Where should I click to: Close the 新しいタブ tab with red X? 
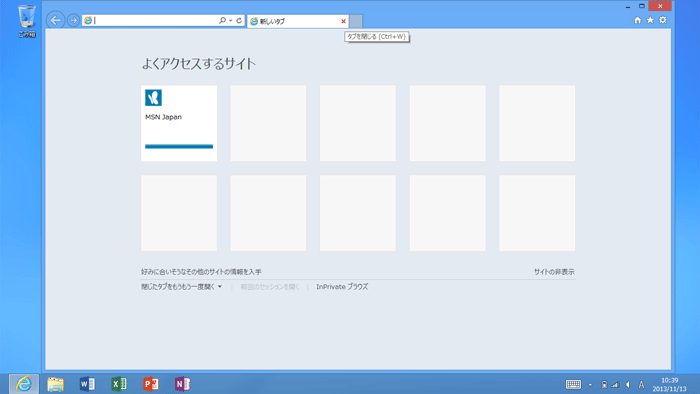tap(343, 21)
